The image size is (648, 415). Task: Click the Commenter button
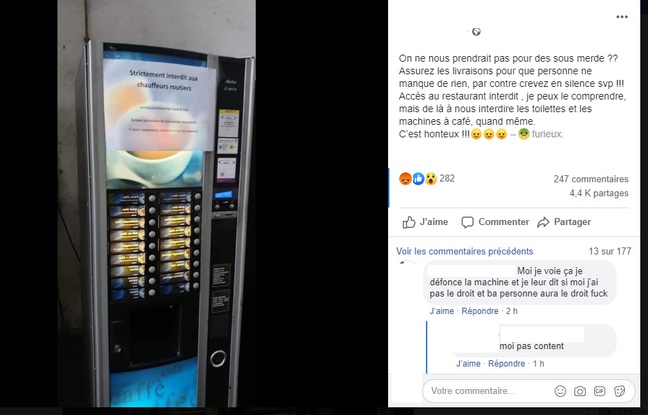coord(495,222)
